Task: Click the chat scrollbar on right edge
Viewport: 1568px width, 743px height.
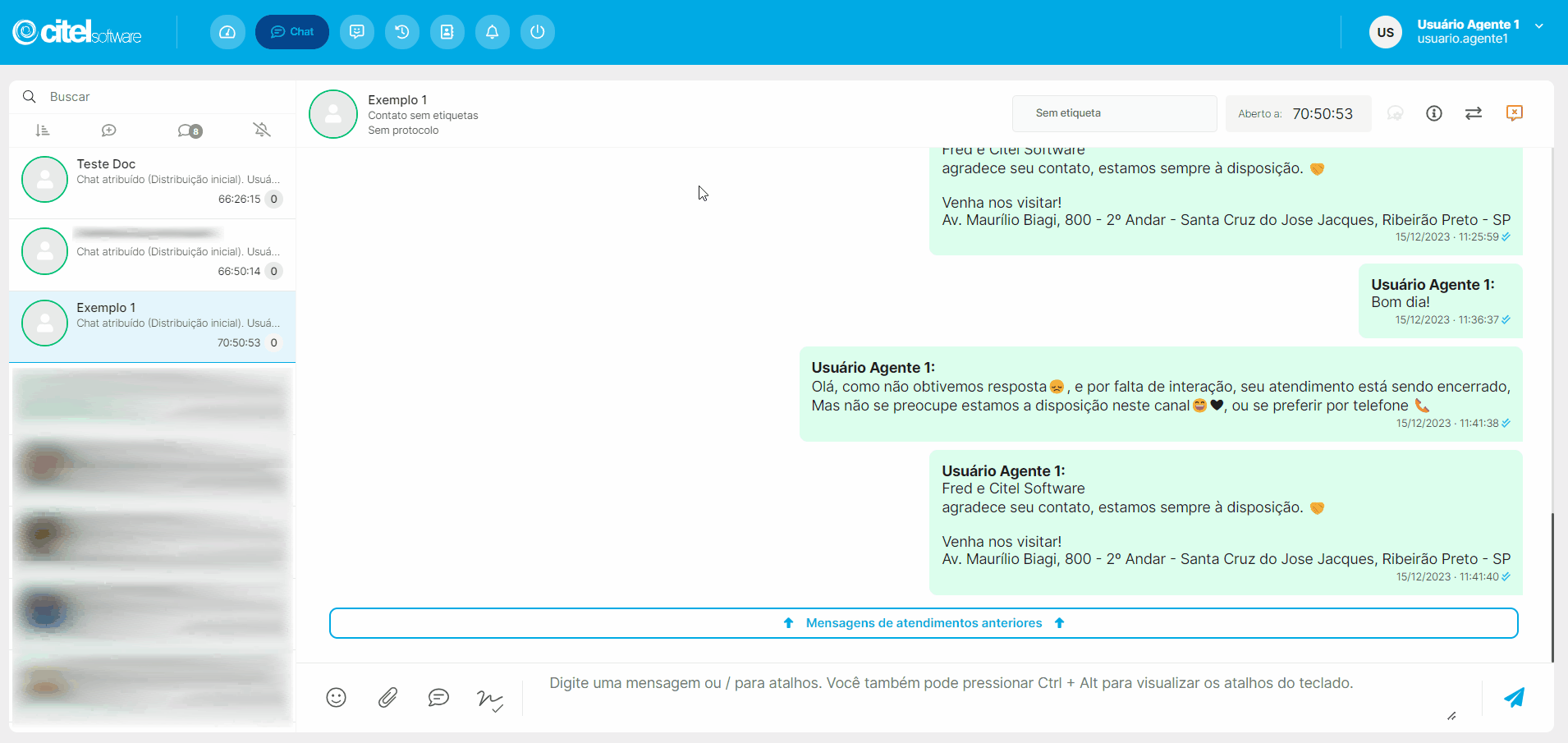Action: pos(1552,587)
